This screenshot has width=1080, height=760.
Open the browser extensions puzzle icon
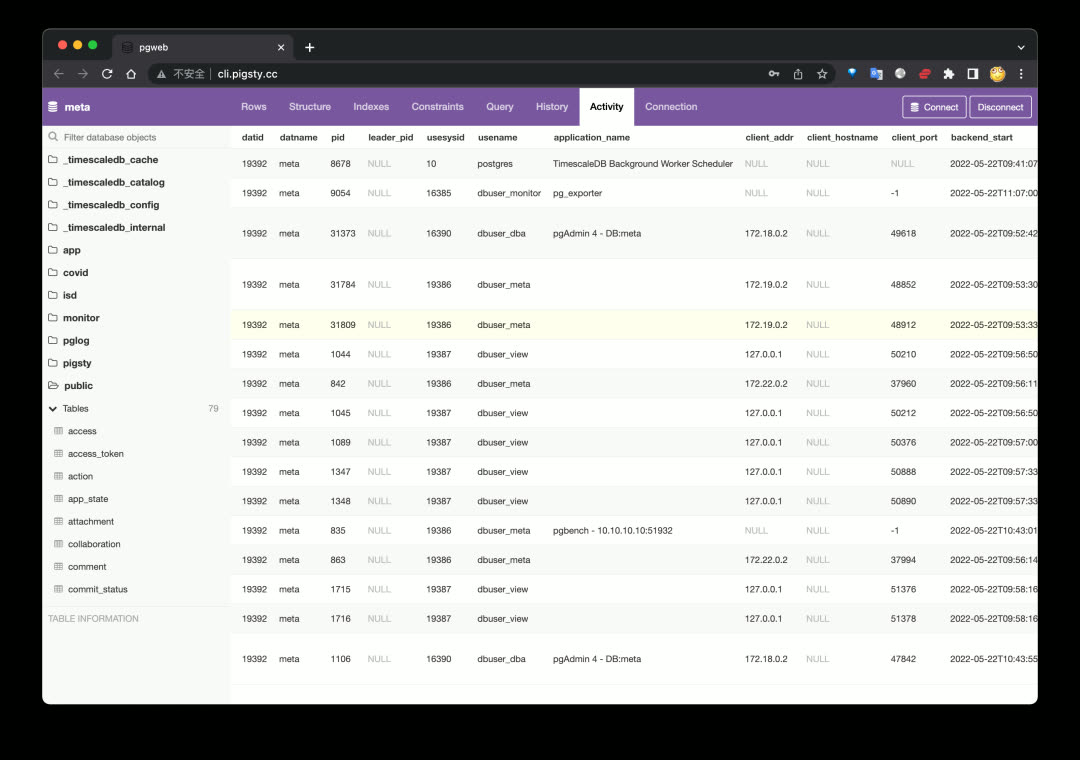click(x=949, y=74)
